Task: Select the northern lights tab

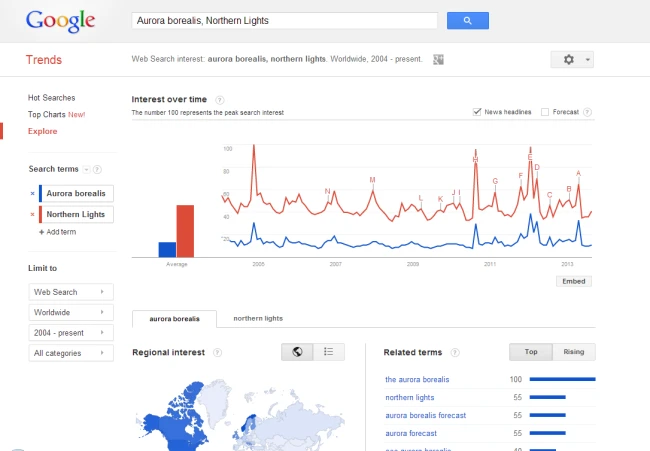Action: coord(258,318)
